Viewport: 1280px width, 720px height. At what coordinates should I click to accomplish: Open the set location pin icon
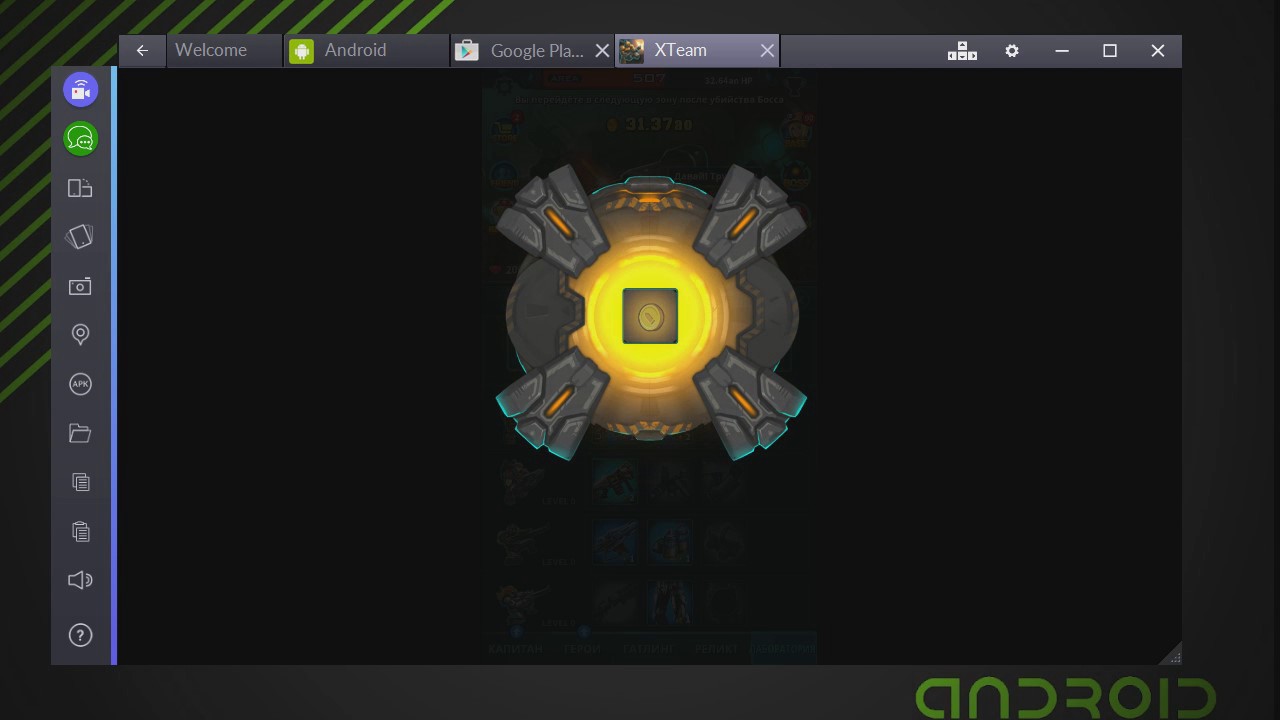pyautogui.click(x=81, y=335)
